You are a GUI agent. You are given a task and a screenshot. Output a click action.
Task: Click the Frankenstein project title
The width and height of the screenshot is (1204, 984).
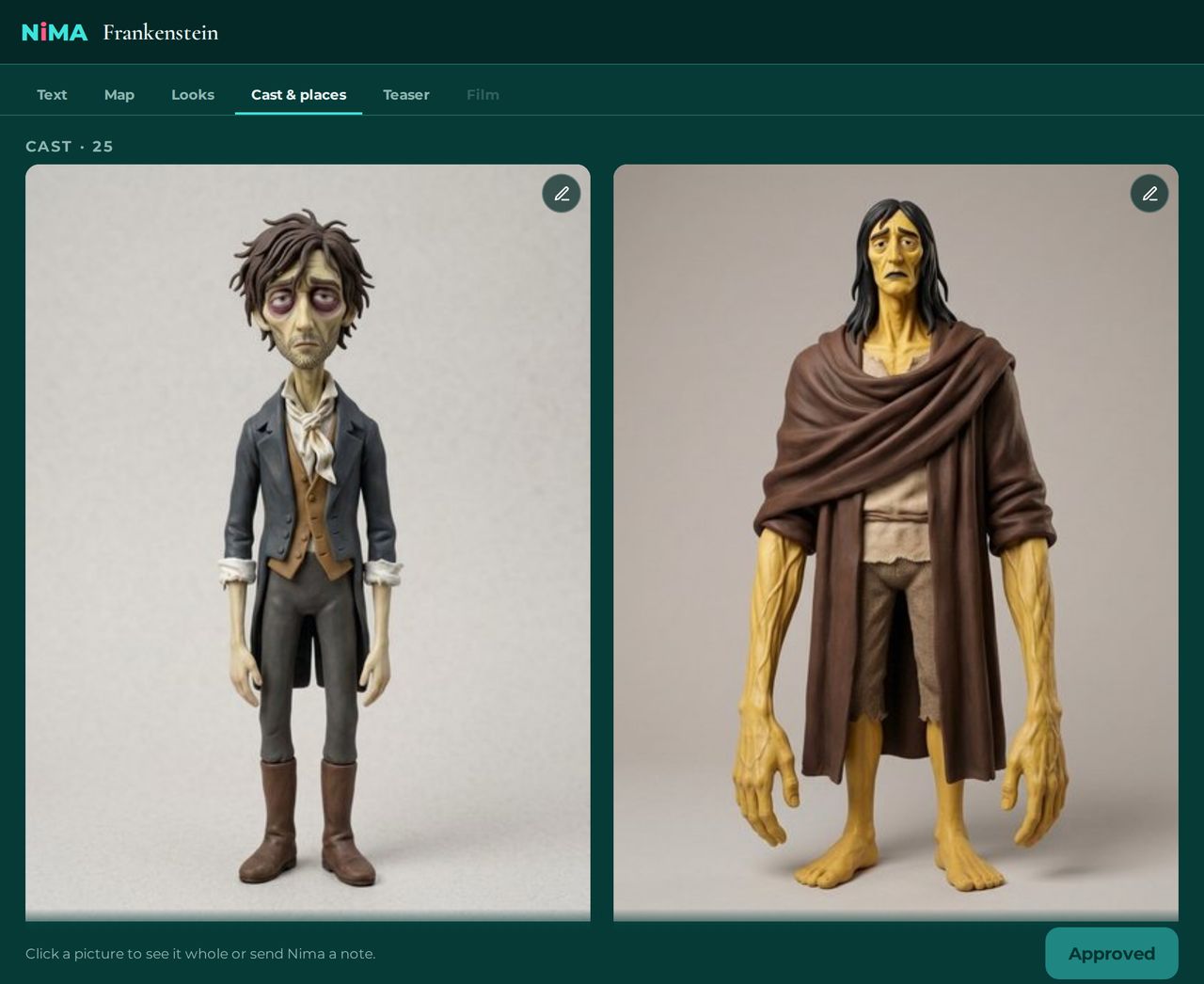[x=160, y=33]
